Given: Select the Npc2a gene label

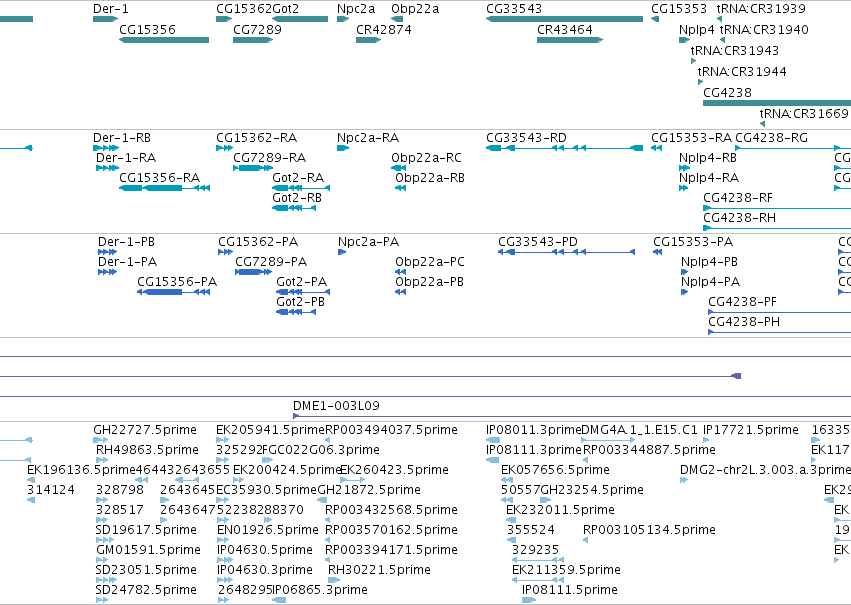Looking at the screenshot, I should click(x=355, y=9).
